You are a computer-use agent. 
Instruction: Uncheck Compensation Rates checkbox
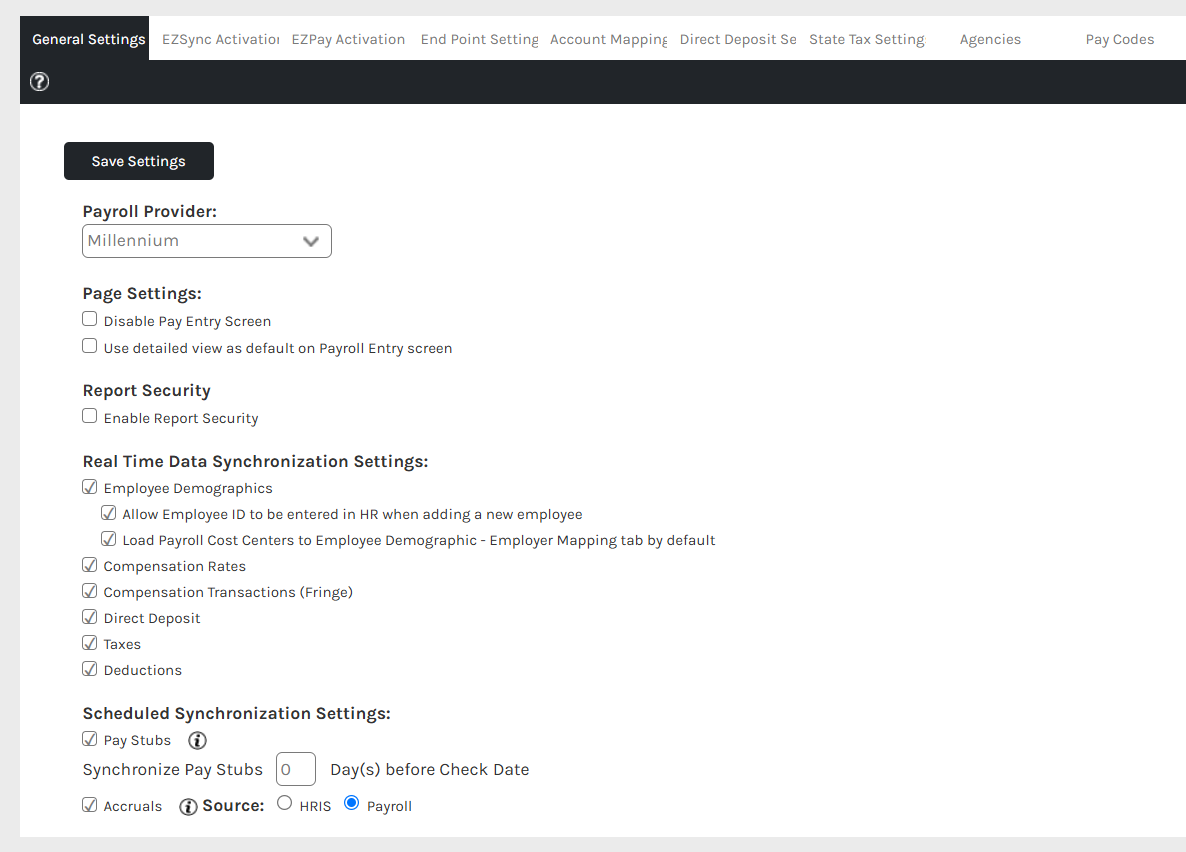tap(89, 565)
